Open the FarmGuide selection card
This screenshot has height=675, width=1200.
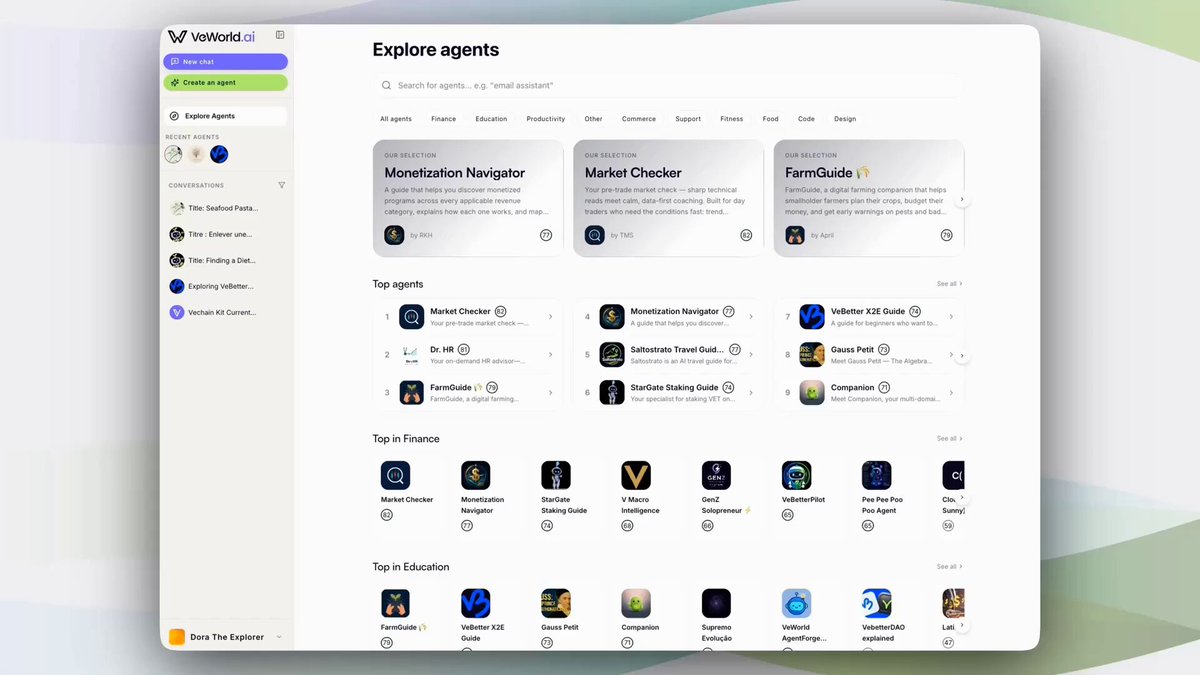tap(869, 198)
